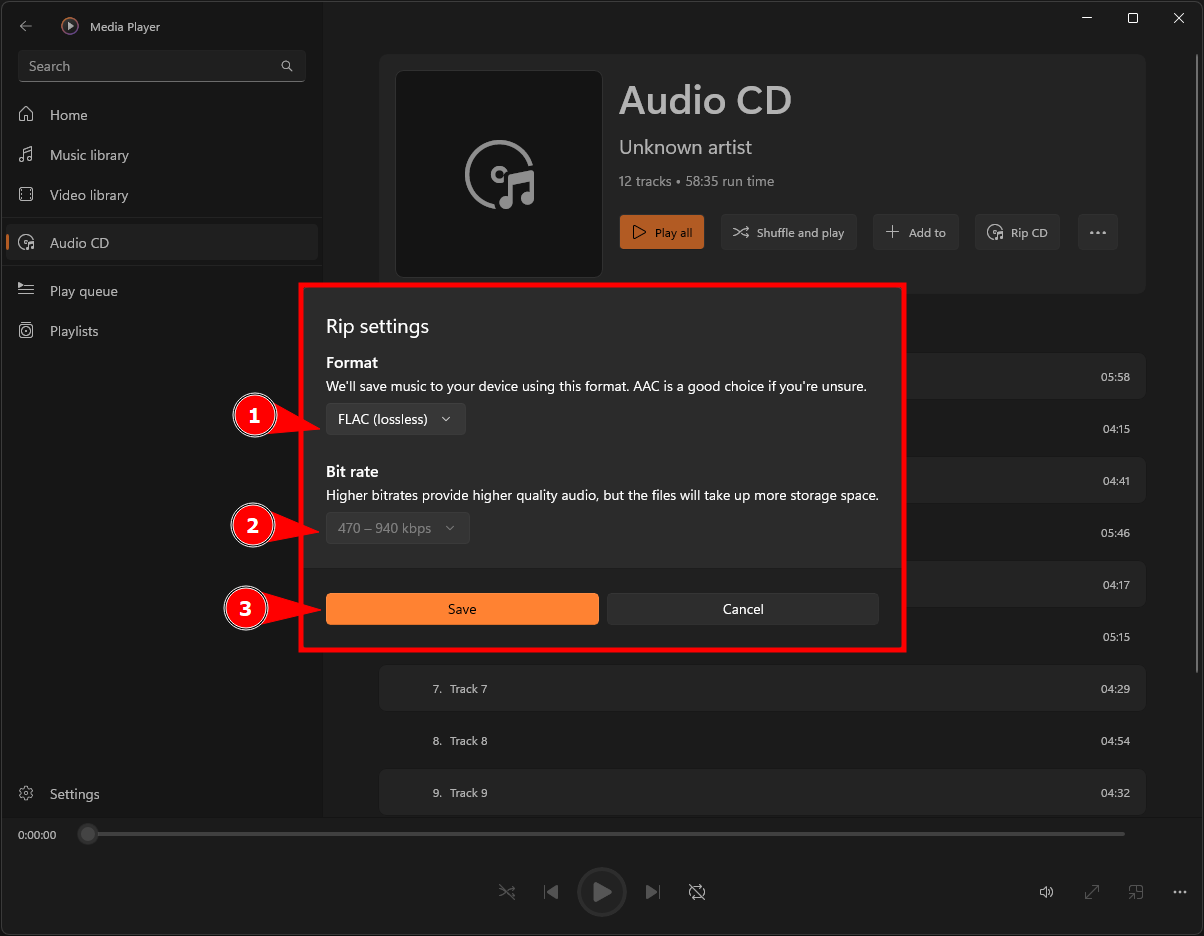This screenshot has height=936, width=1204.
Task: Open more options in playback bar
Action: [1180, 891]
